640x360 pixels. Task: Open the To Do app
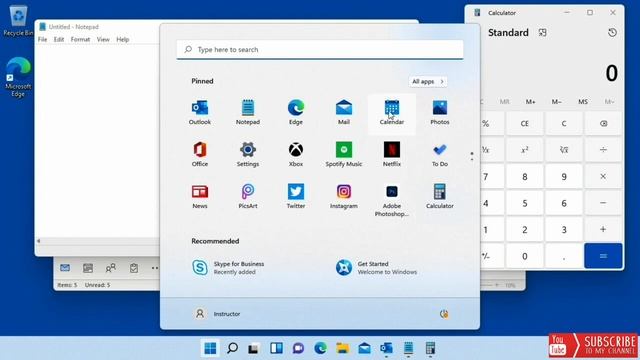(x=440, y=155)
